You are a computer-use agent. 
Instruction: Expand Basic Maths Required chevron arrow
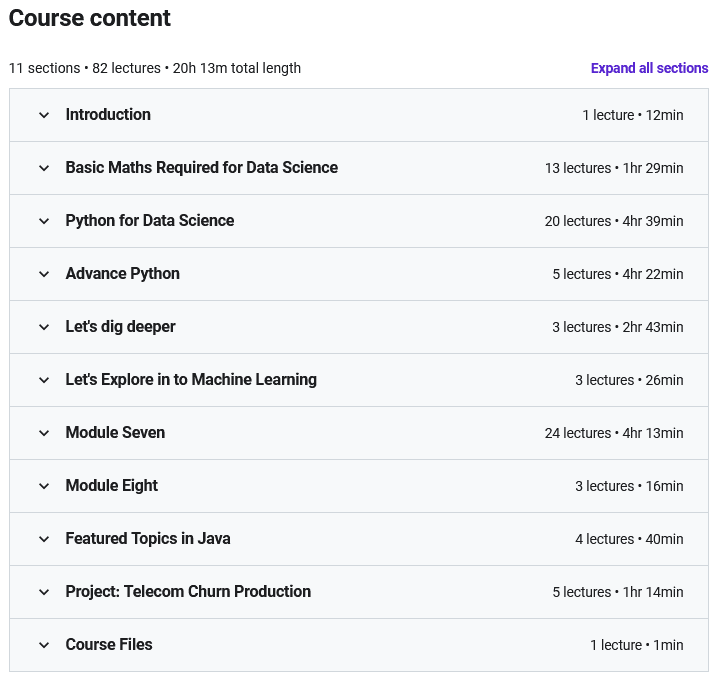pyautogui.click(x=44, y=168)
